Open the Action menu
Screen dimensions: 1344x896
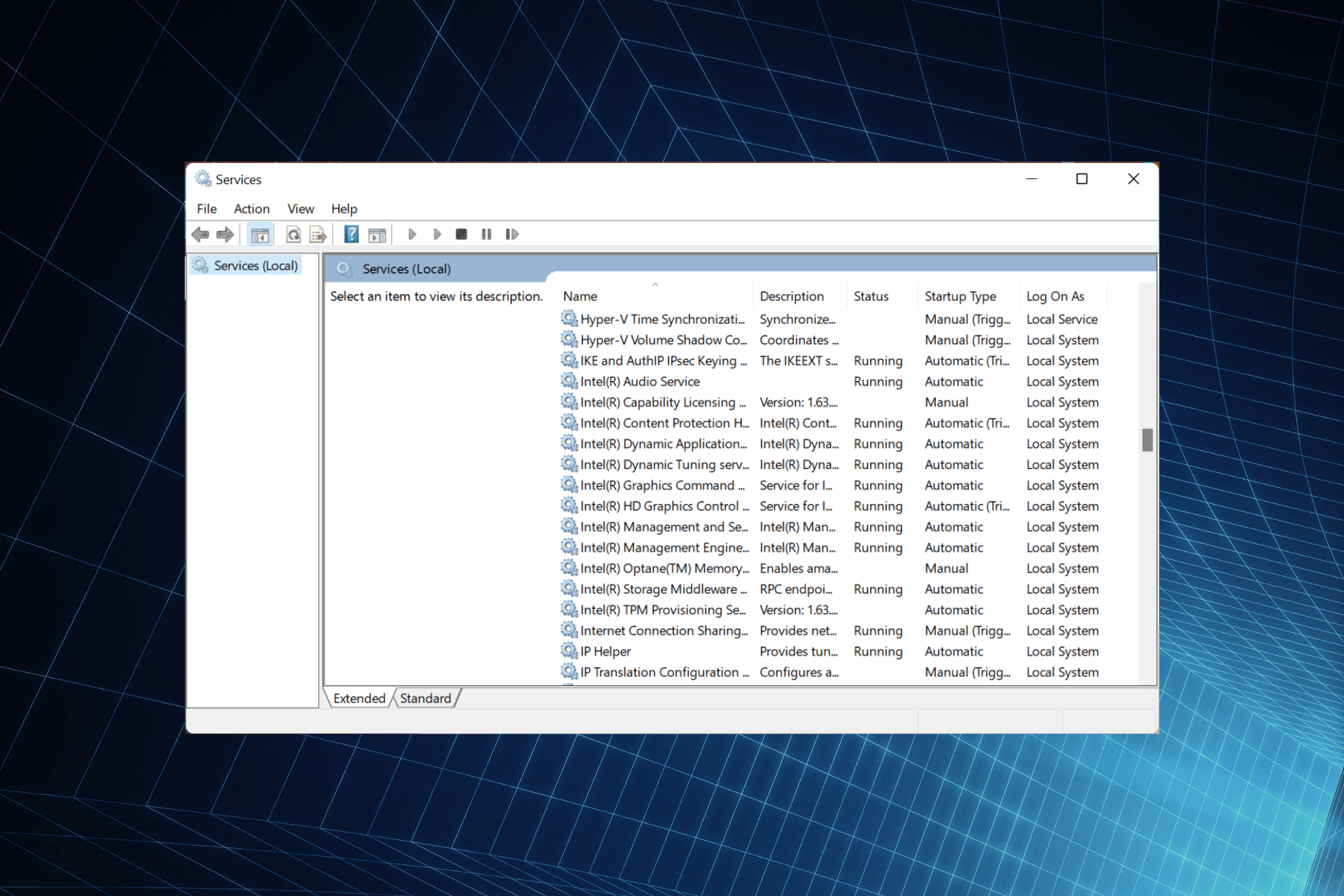point(251,209)
